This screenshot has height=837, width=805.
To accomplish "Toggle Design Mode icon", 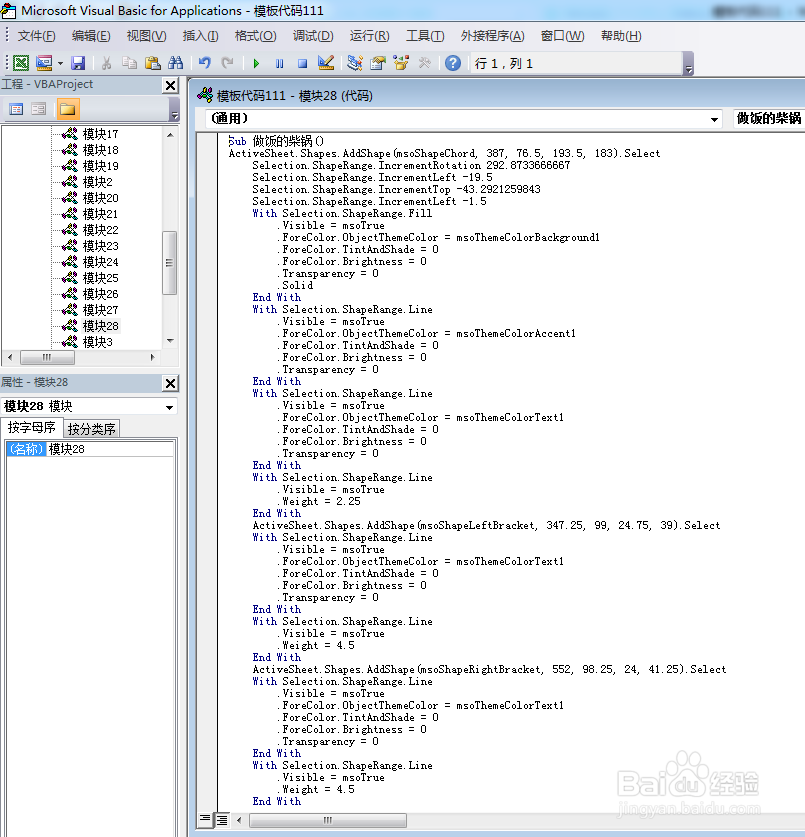I will (326, 63).
